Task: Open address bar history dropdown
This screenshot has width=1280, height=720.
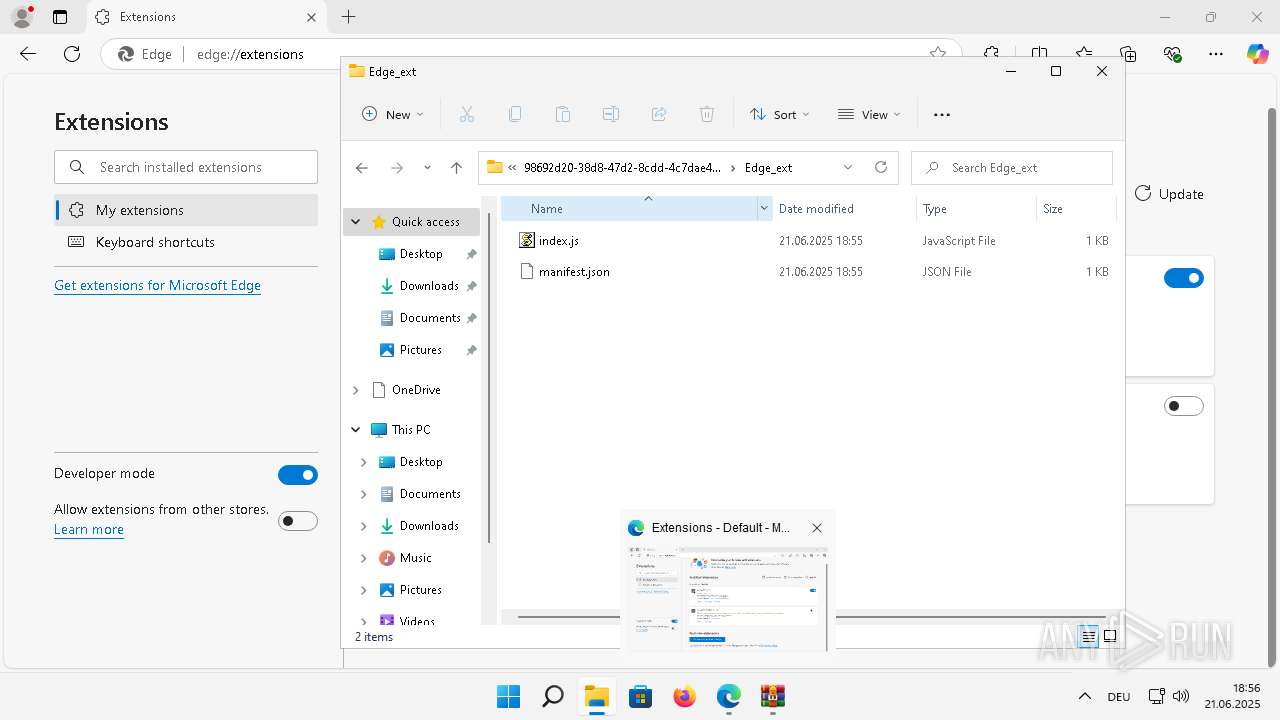Action: (x=848, y=167)
